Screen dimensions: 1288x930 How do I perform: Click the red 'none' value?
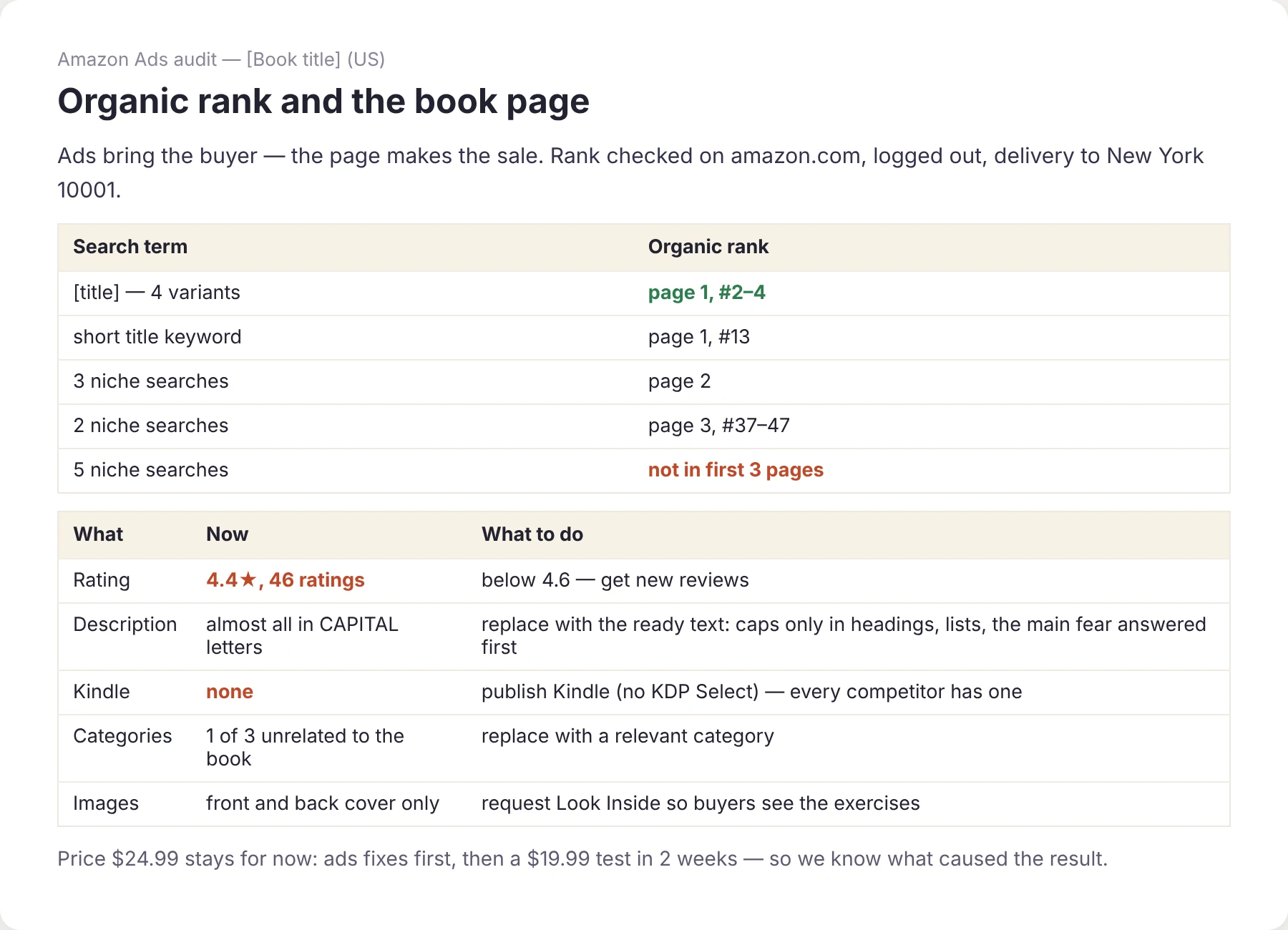coord(230,692)
